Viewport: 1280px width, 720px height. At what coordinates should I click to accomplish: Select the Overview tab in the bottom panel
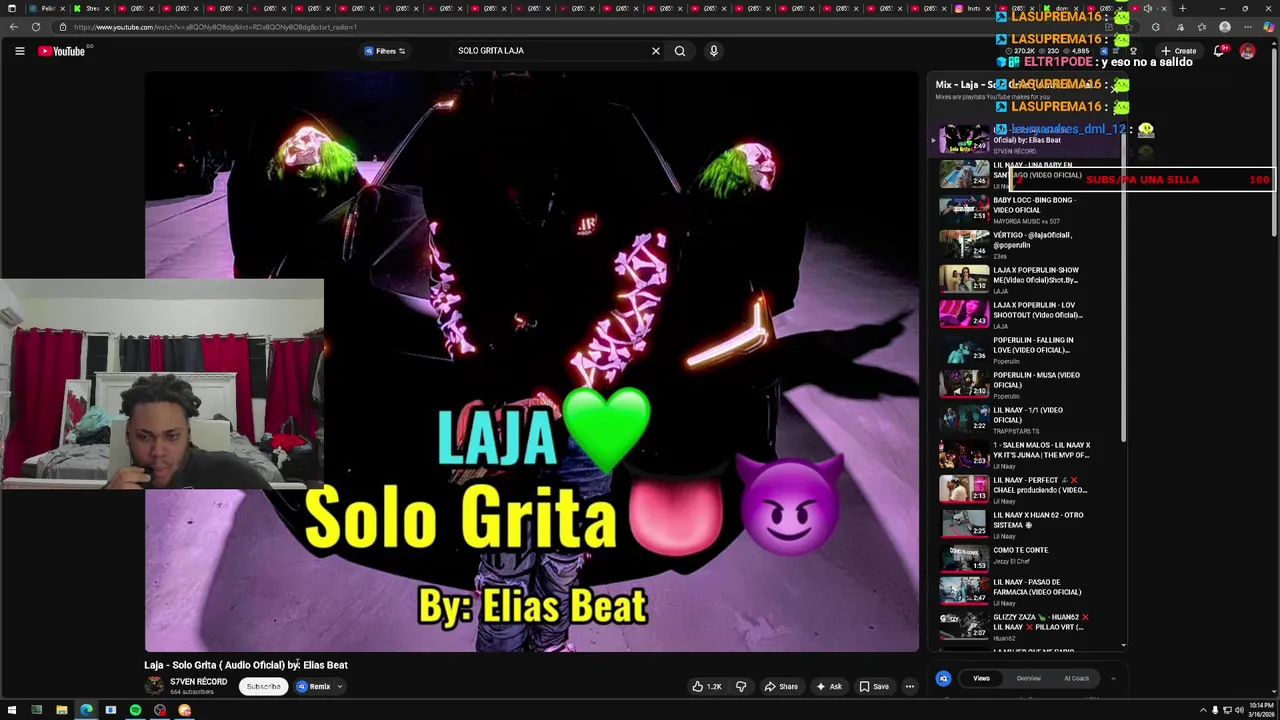pos(1028,679)
